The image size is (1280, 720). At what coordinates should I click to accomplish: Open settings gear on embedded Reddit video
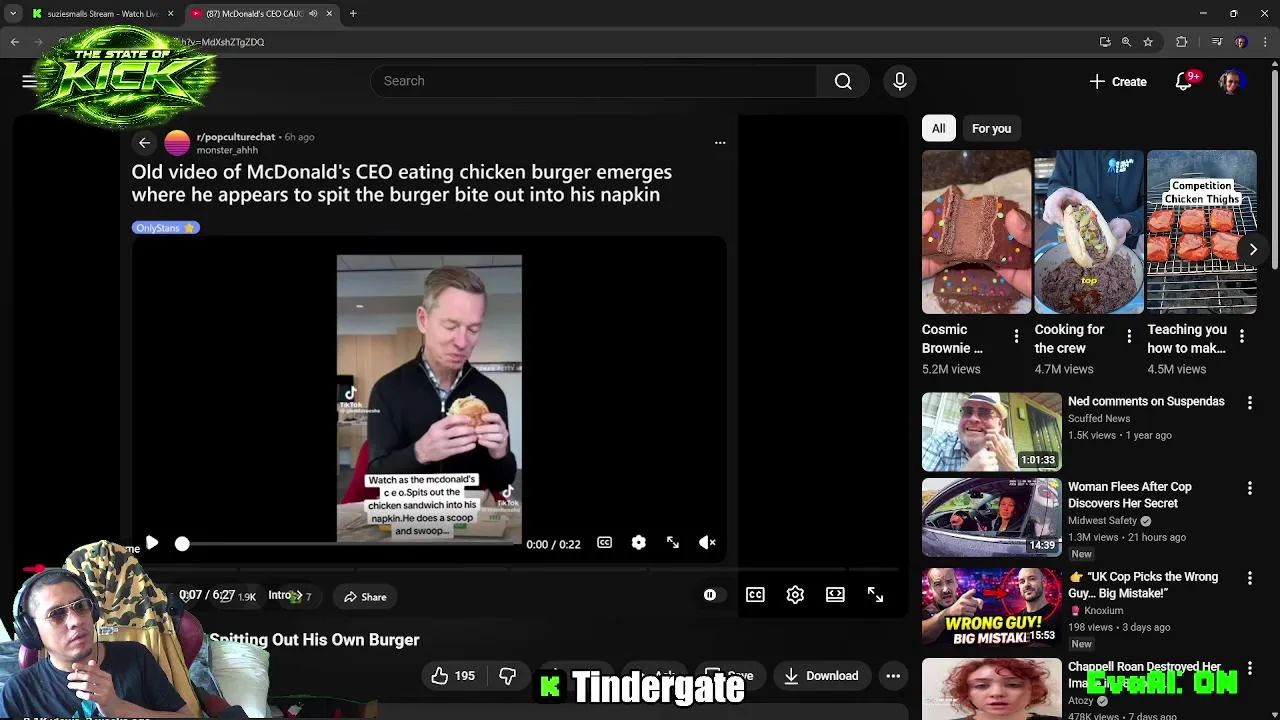coord(638,543)
